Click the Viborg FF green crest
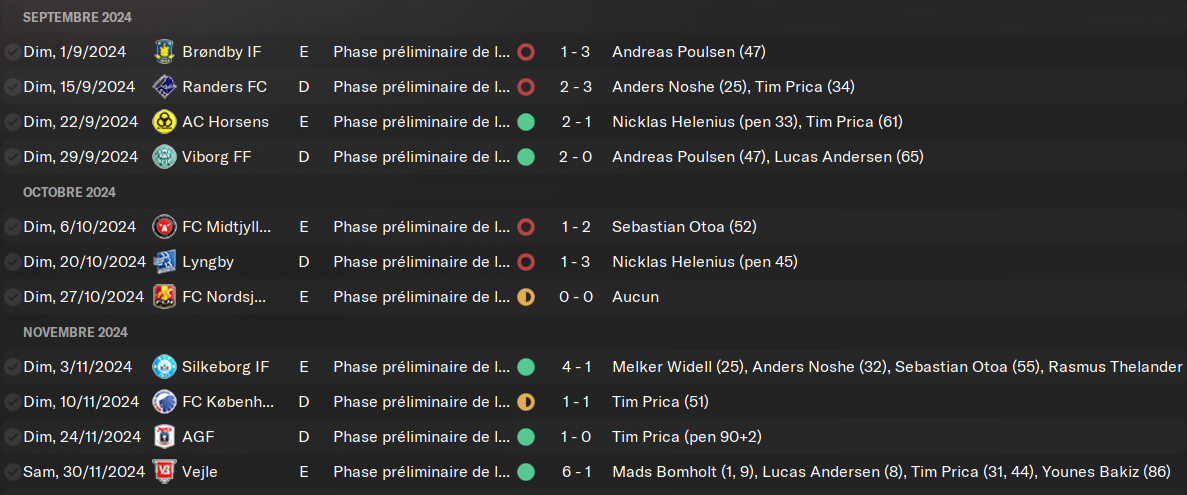 tap(164, 157)
